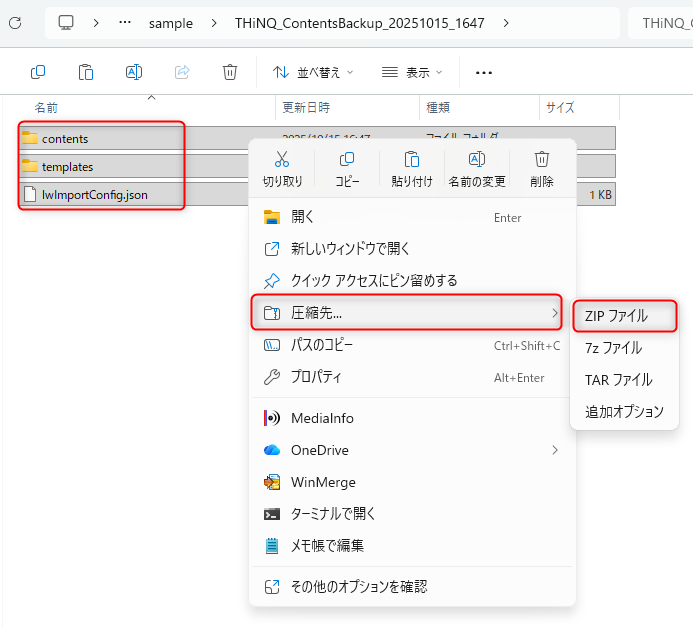The image size is (693, 629).
Task: Click the toolbar Copy icon
Action: click(x=38, y=72)
